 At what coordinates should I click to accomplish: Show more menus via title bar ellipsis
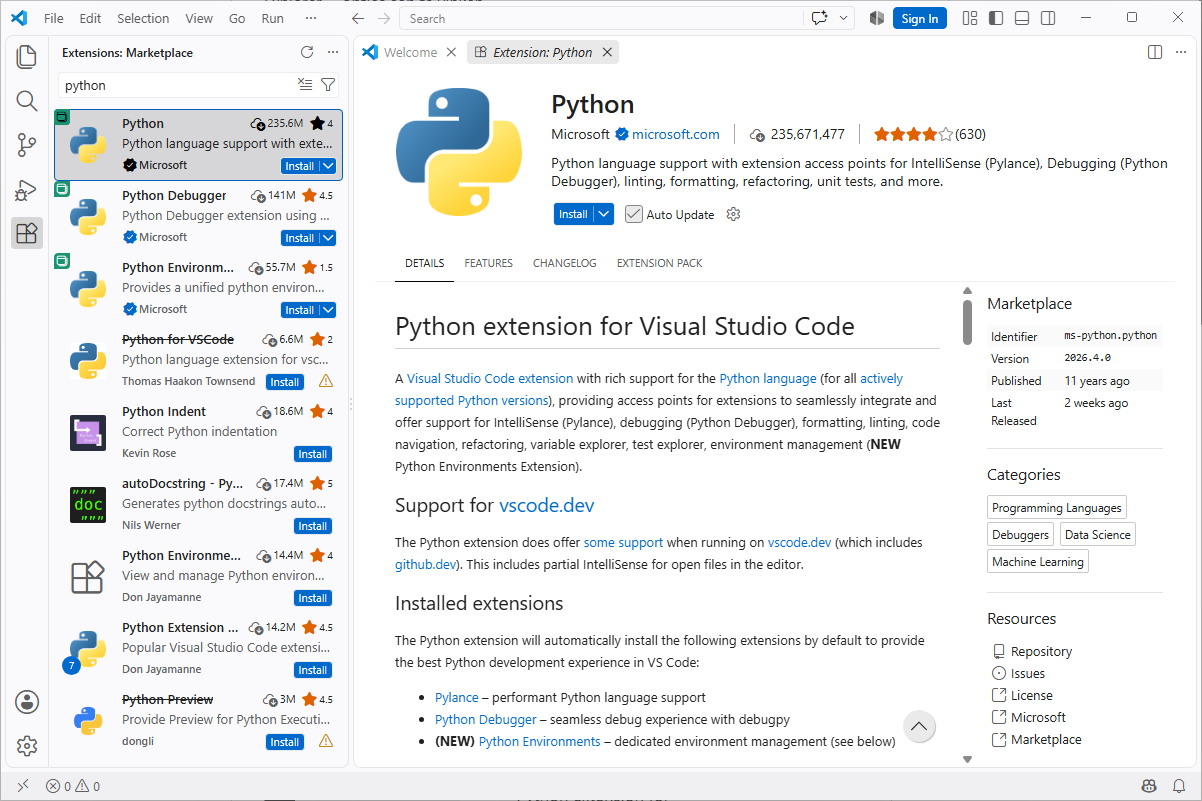coord(312,18)
